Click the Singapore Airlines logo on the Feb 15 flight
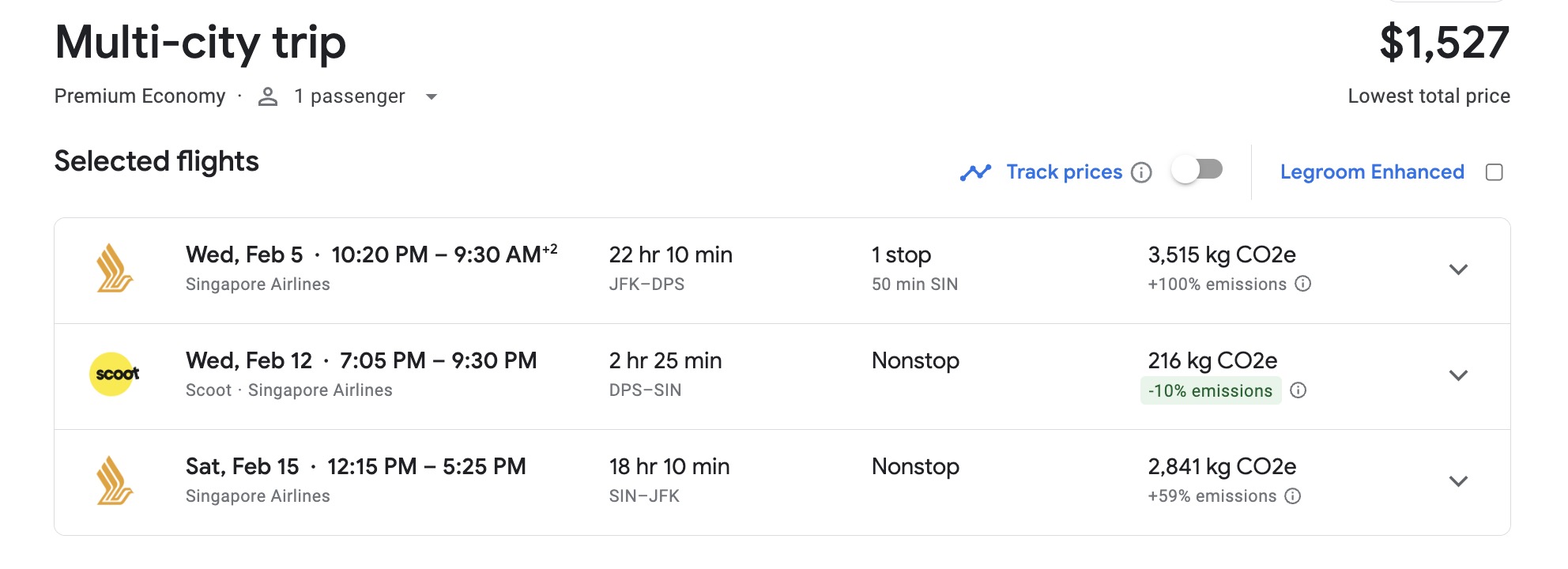This screenshot has width=1568, height=569. (x=115, y=480)
